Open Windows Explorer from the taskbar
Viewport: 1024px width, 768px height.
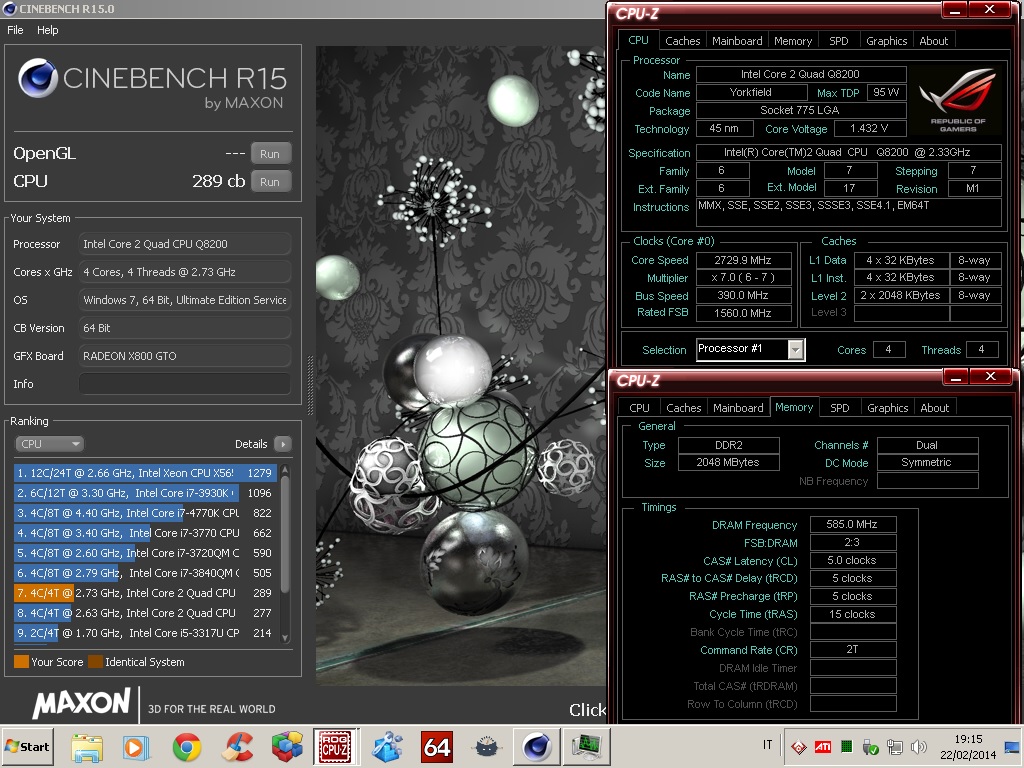(x=87, y=747)
